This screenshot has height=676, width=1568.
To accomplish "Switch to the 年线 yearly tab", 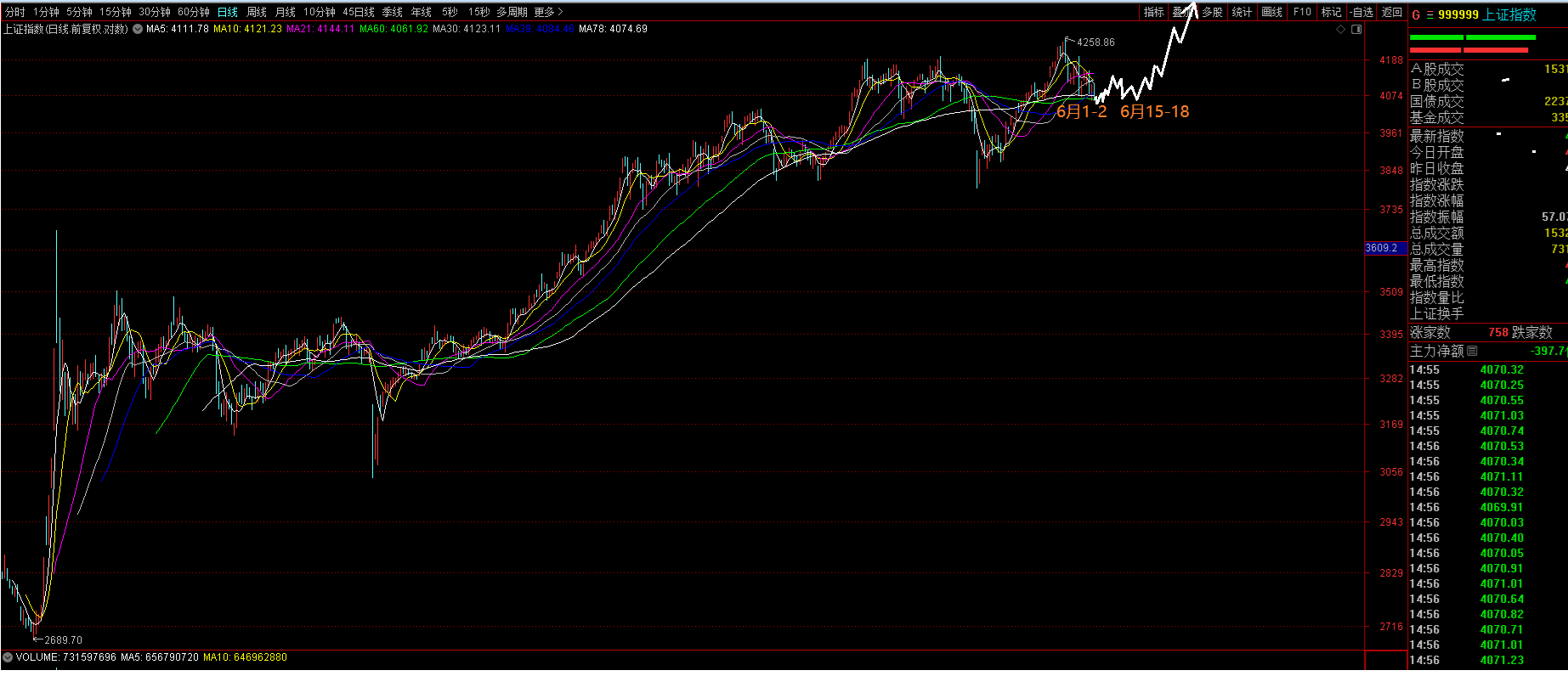I will (x=422, y=12).
